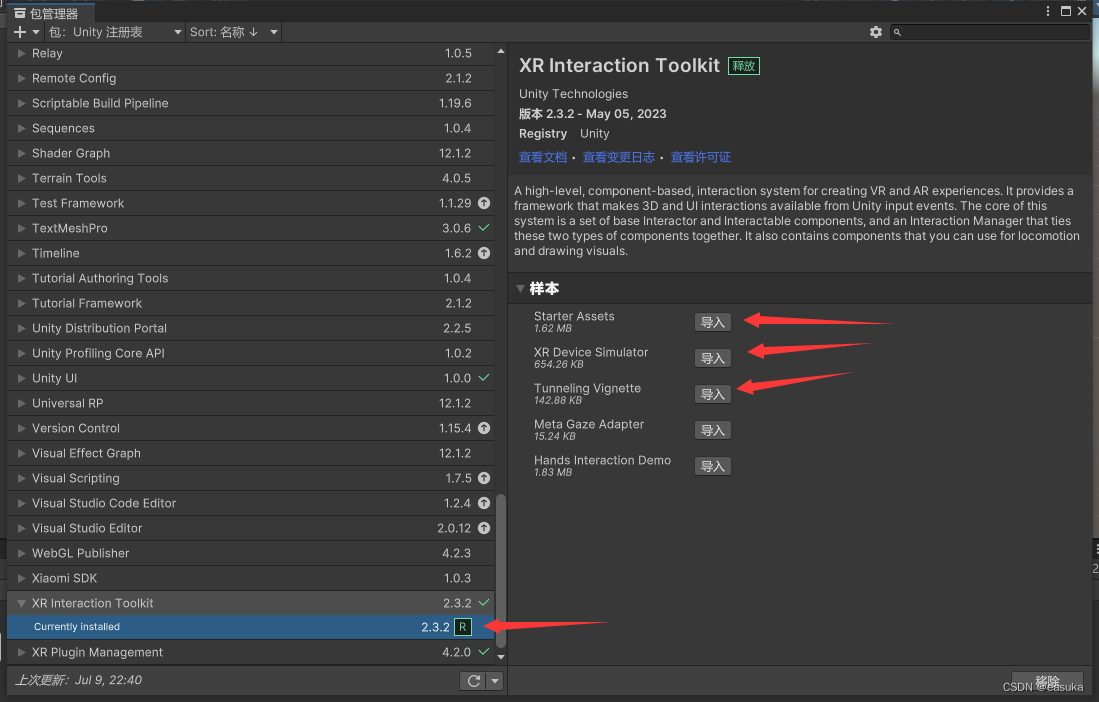Select the Tutorial Framework package
The height and width of the screenshot is (702, 1099).
(x=250, y=303)
